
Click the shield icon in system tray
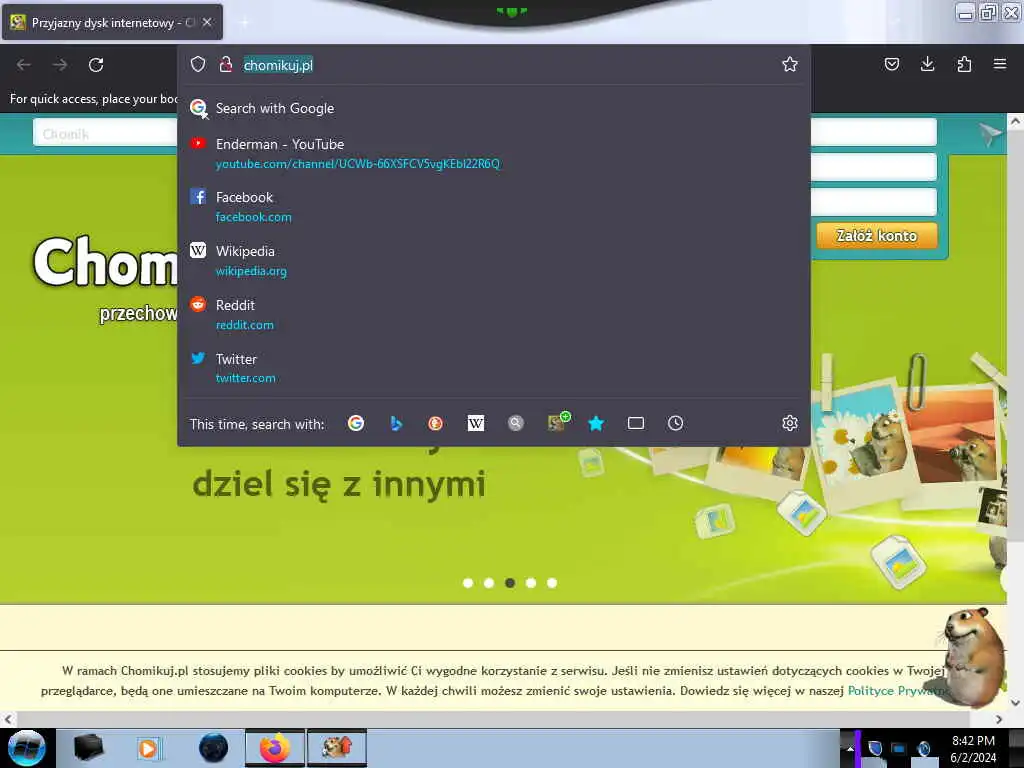pyautogui.click(x=875, y=748)
